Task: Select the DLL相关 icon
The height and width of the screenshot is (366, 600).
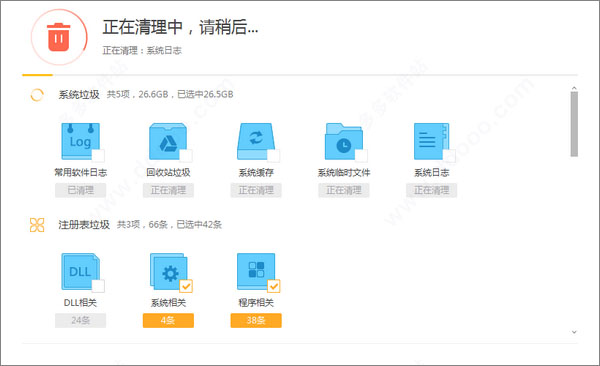Action: tap(81, 271)
